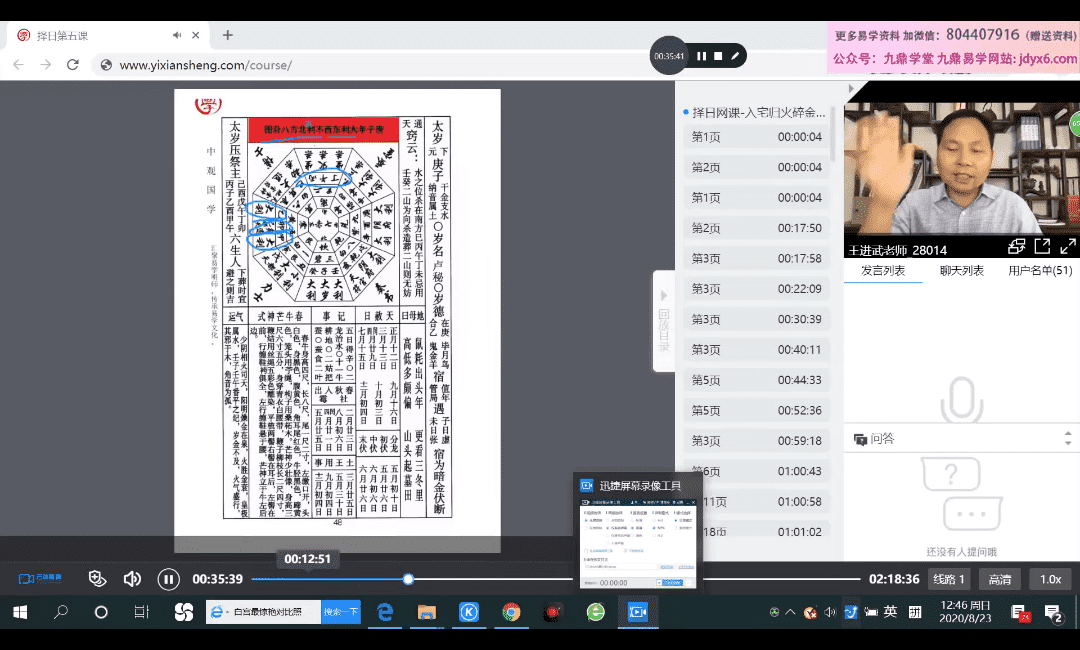Pause the course video playback
This screenshot has height=650, width=1080.
click(168, 579)
